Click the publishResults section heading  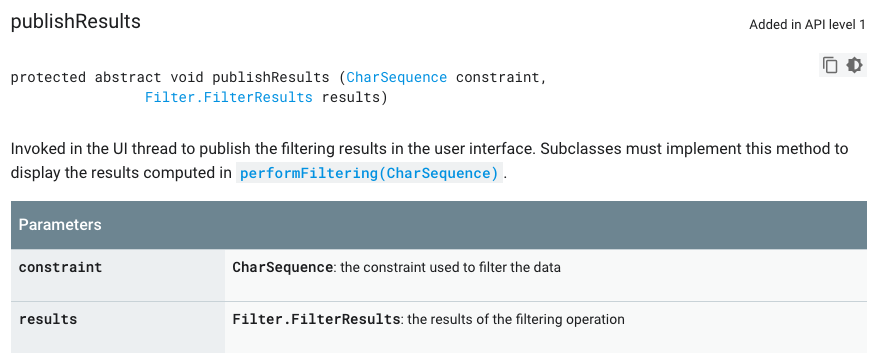coord(76,21)
